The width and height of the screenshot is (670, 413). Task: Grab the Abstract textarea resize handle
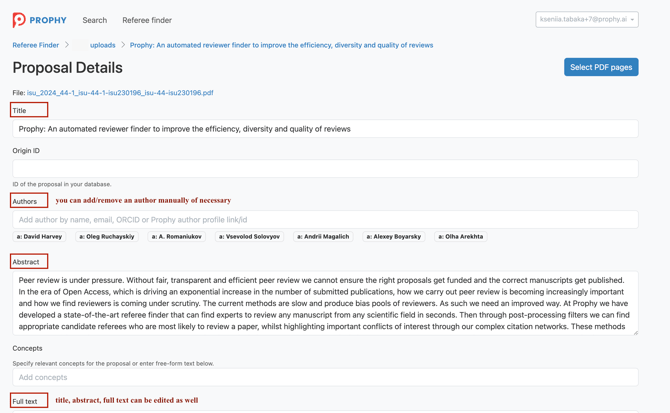tap(635, 332)
